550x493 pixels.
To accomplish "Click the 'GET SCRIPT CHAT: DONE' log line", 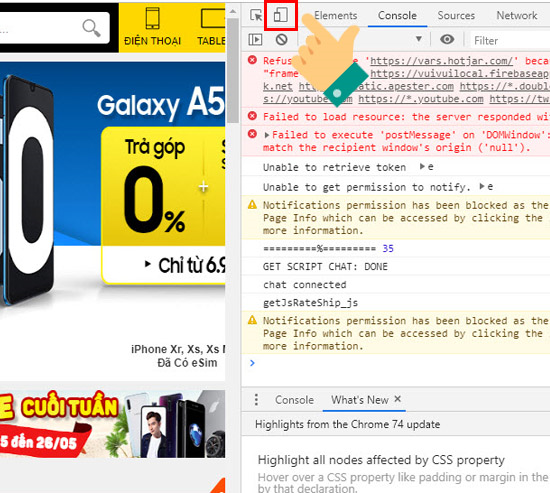I will click(x=325, y=267).
